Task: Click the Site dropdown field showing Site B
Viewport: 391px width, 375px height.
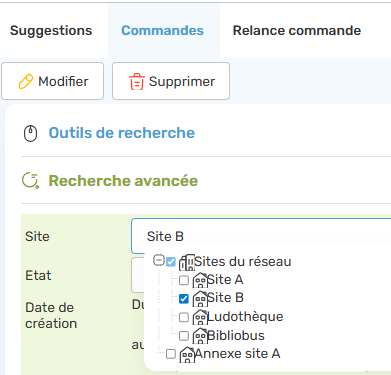Action: (x=261, y=236)
